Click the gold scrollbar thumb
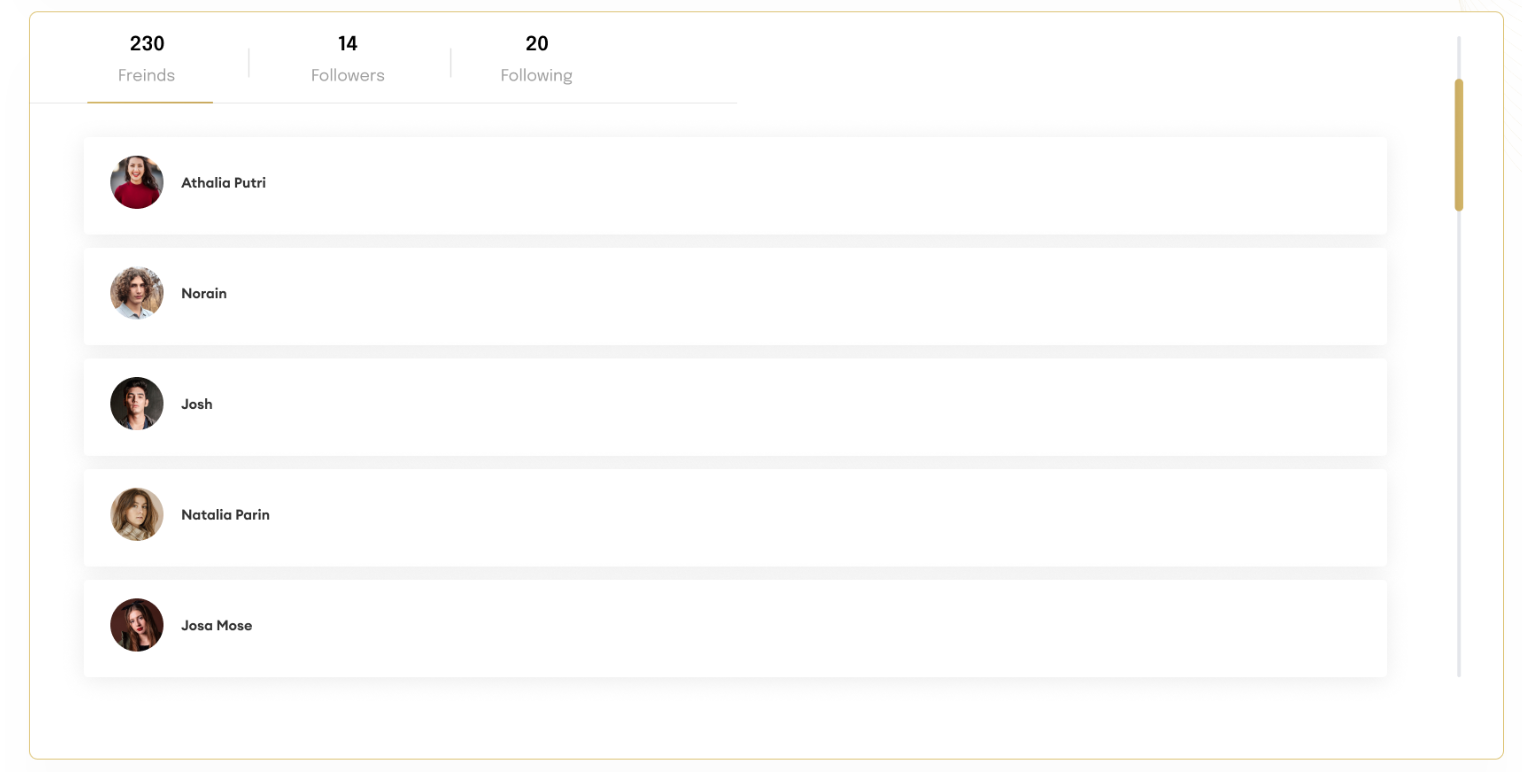 (x=1459, y=145)
